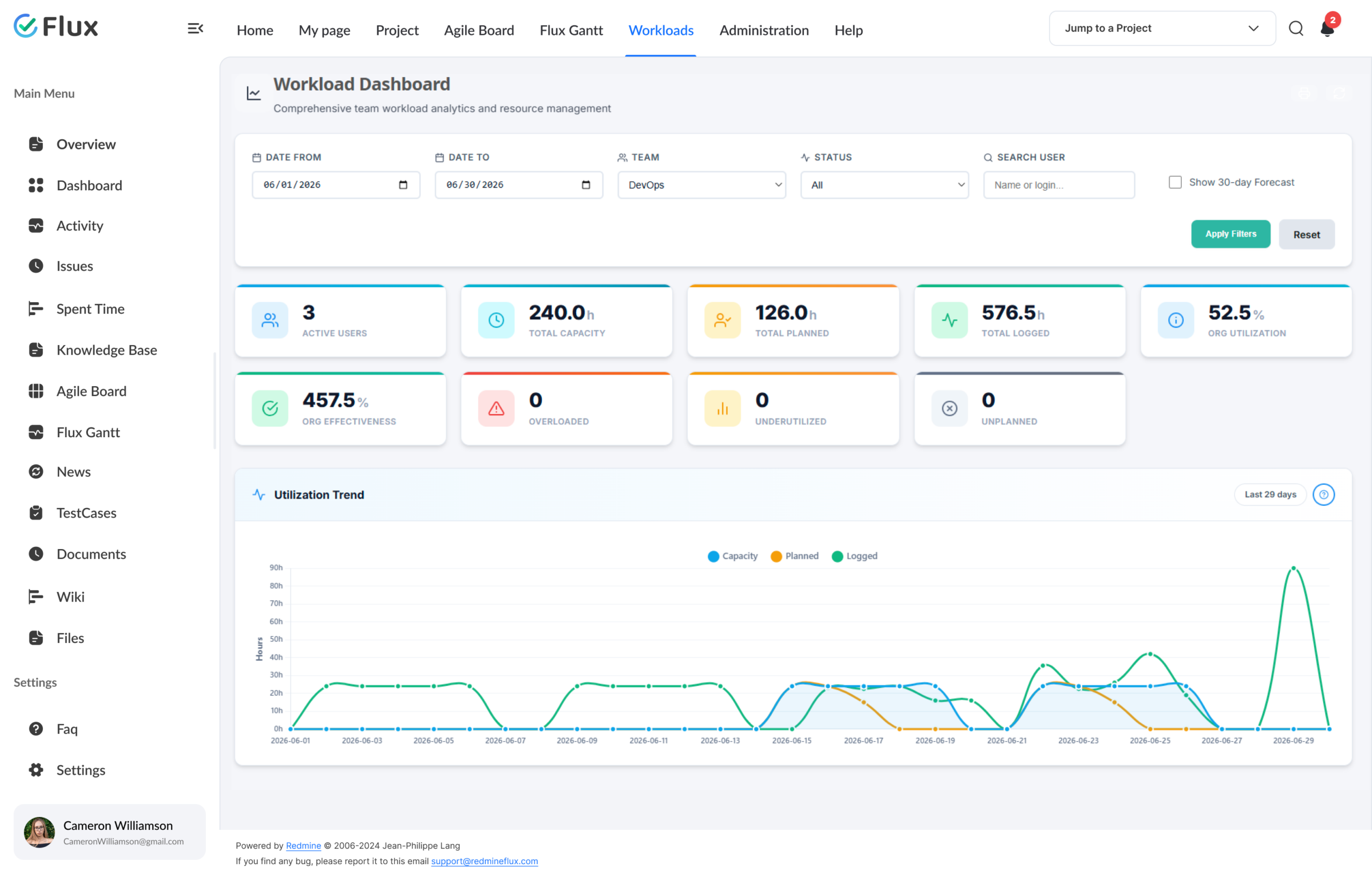Open the search magnifier icon in the header
The image size is (1372, 877).
[1296, 28]
